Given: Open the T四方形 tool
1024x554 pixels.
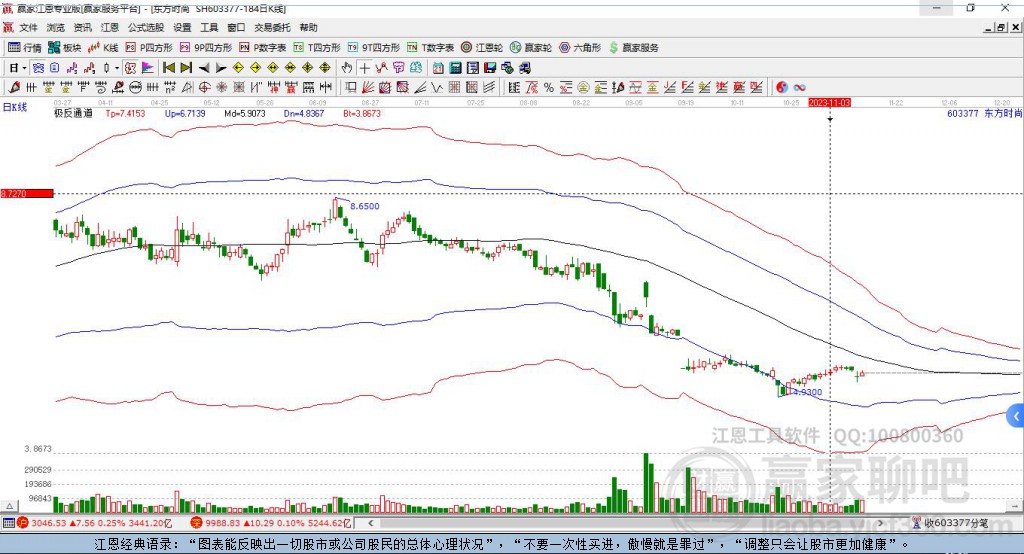Looking at the screenshot, I should click(317, 48).
